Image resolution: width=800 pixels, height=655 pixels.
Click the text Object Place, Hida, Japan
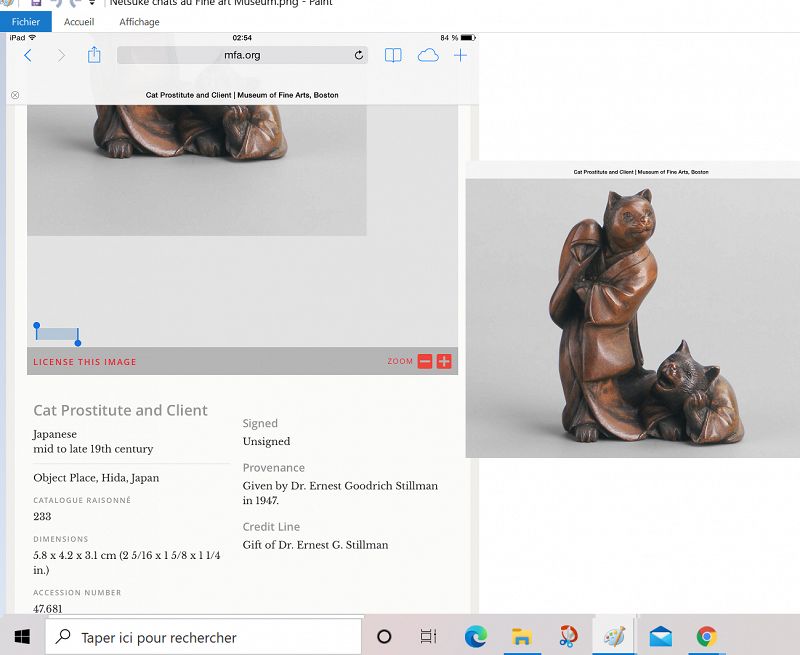click(x=96, y=478)
